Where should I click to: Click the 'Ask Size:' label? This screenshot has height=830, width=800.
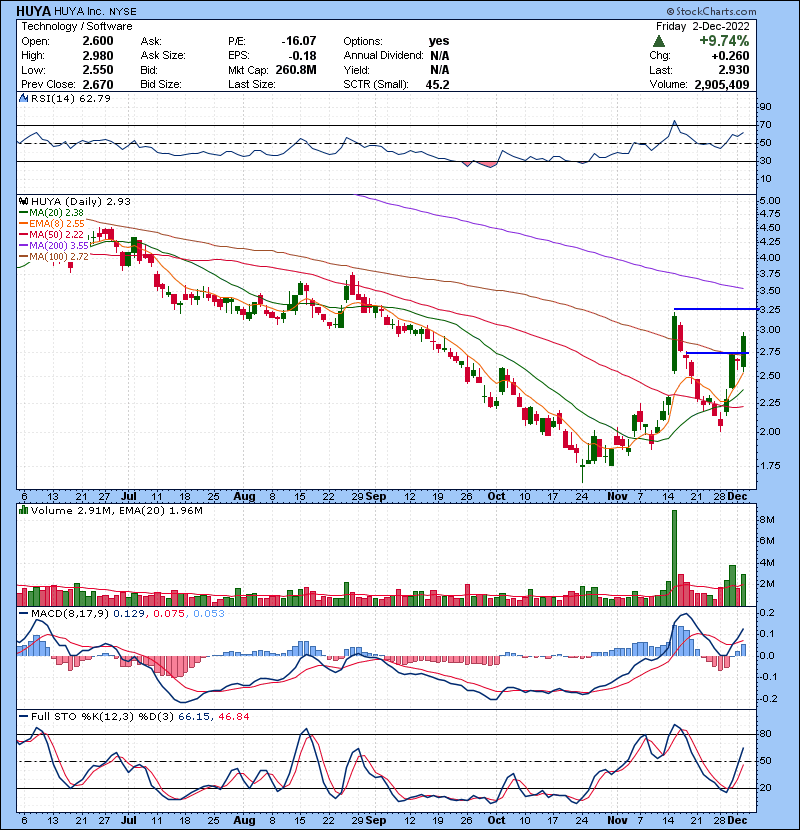point(163,56)
